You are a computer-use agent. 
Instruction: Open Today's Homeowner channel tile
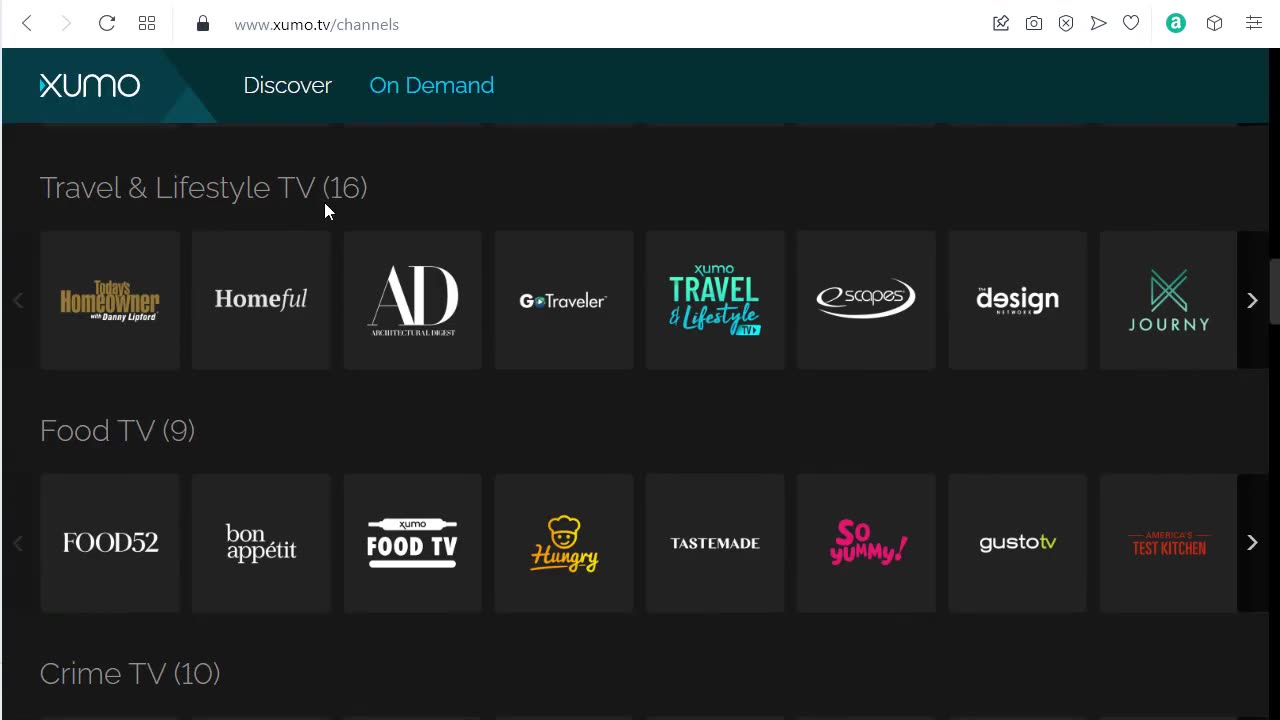point(110,300)
